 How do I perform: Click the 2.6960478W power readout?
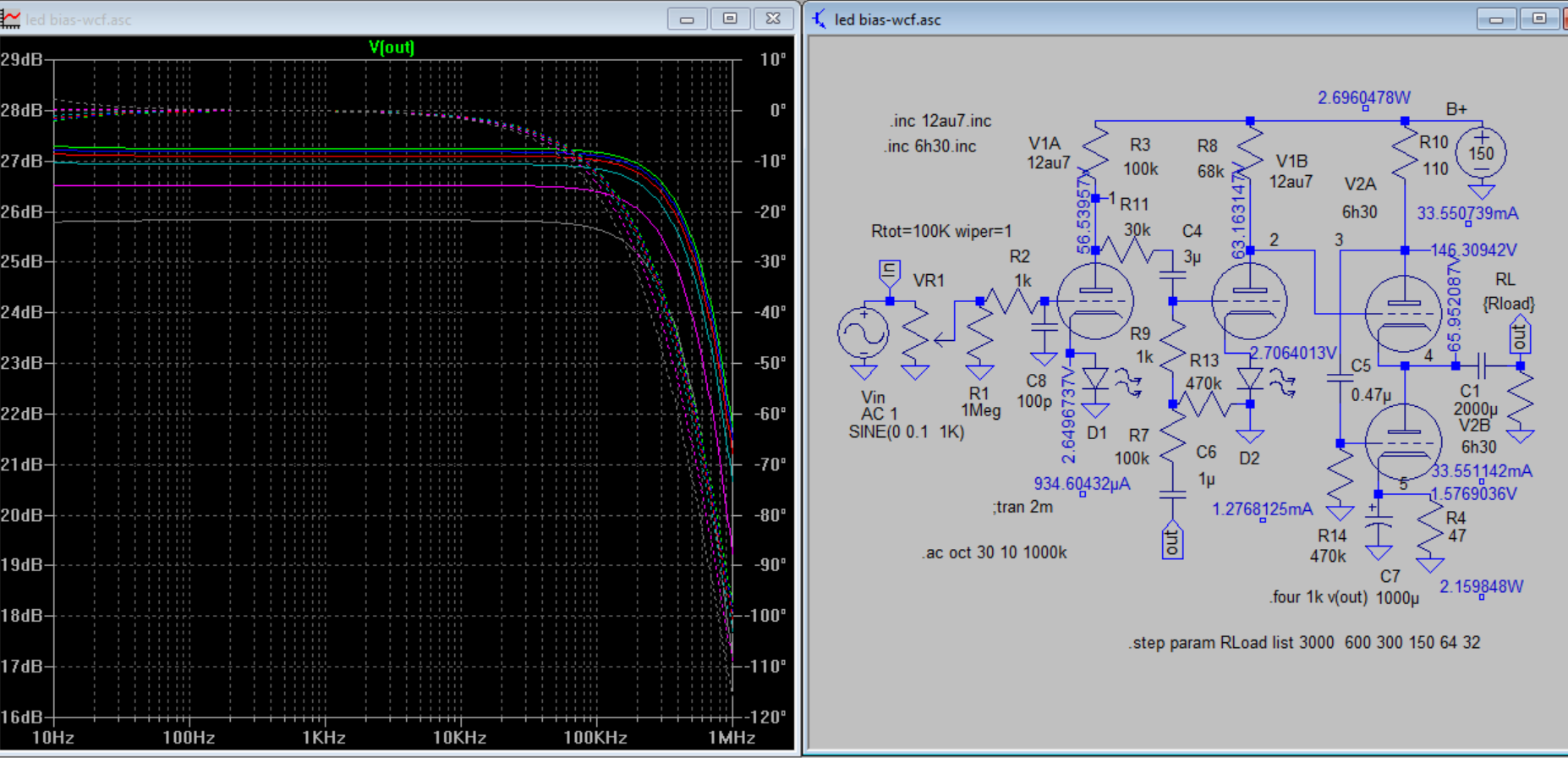(x=1363, y=97)
